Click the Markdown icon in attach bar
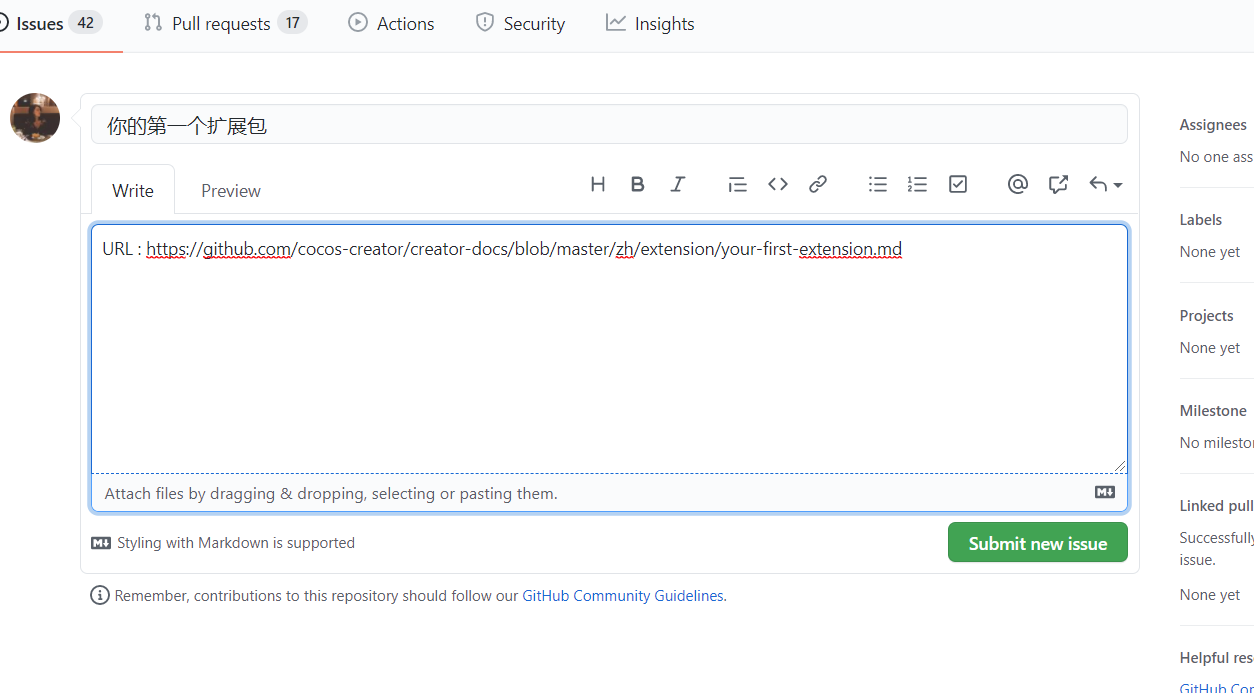The height and width of the screenshot is (693, 1254). [1105, 492]
